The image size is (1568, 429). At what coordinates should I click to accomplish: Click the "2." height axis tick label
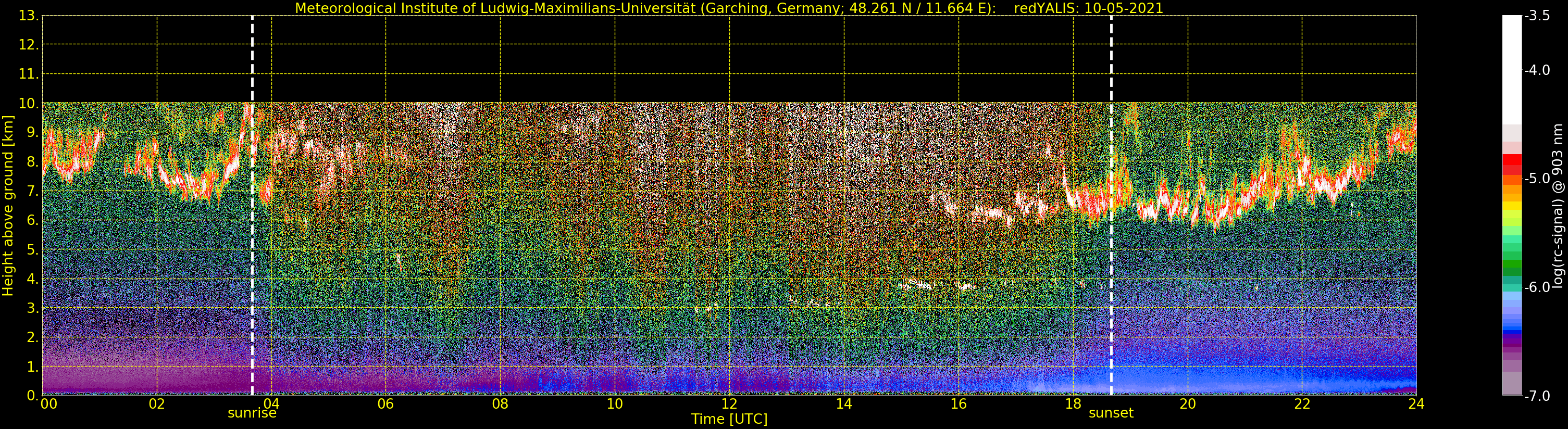[33, 337]
